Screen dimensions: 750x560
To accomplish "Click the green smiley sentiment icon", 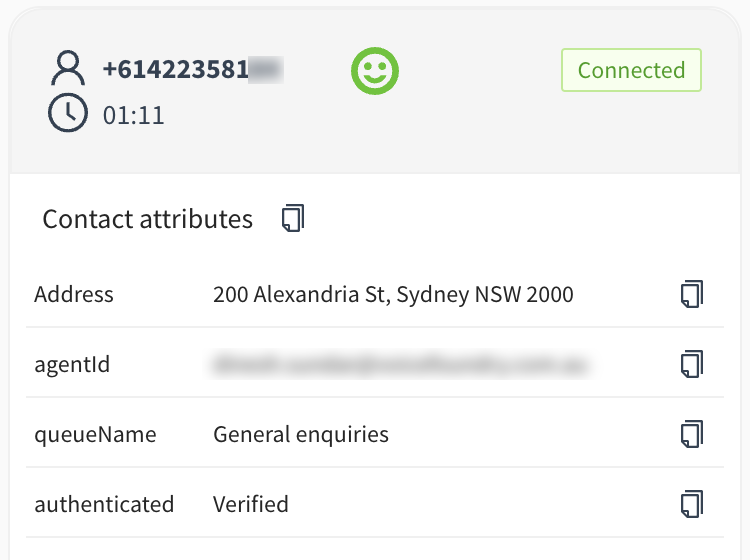I will (x=375, y=71).
